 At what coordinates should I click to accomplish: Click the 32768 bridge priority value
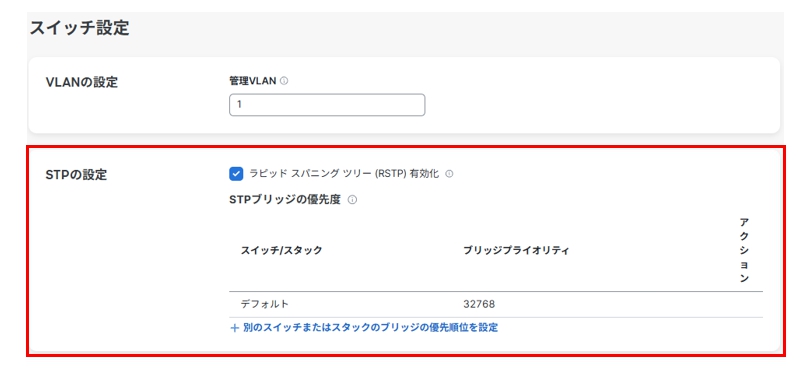(479, 304)
